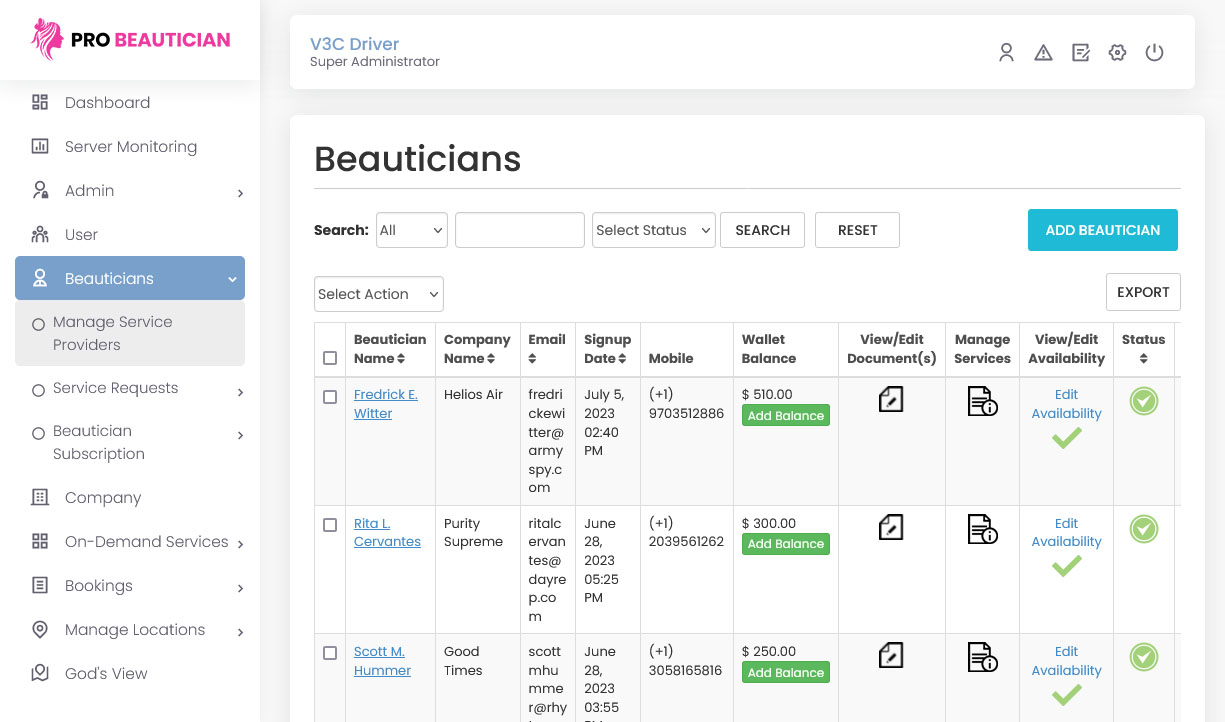Click Add Balance for the $510.00 wallet
Image resolution: width=1225 pixels, height=722 pixels.
coord(786,416)
